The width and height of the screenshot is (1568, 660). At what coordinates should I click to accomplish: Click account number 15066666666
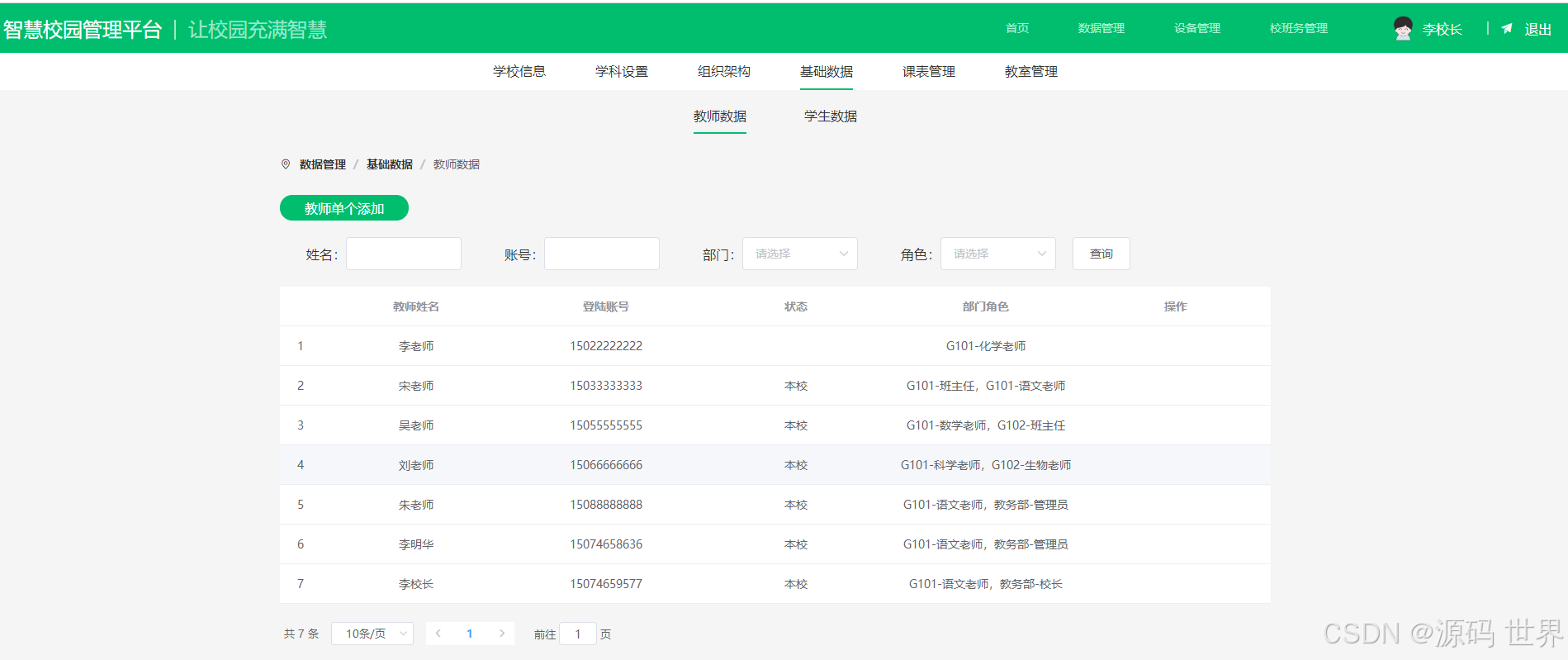pos(606,465)
